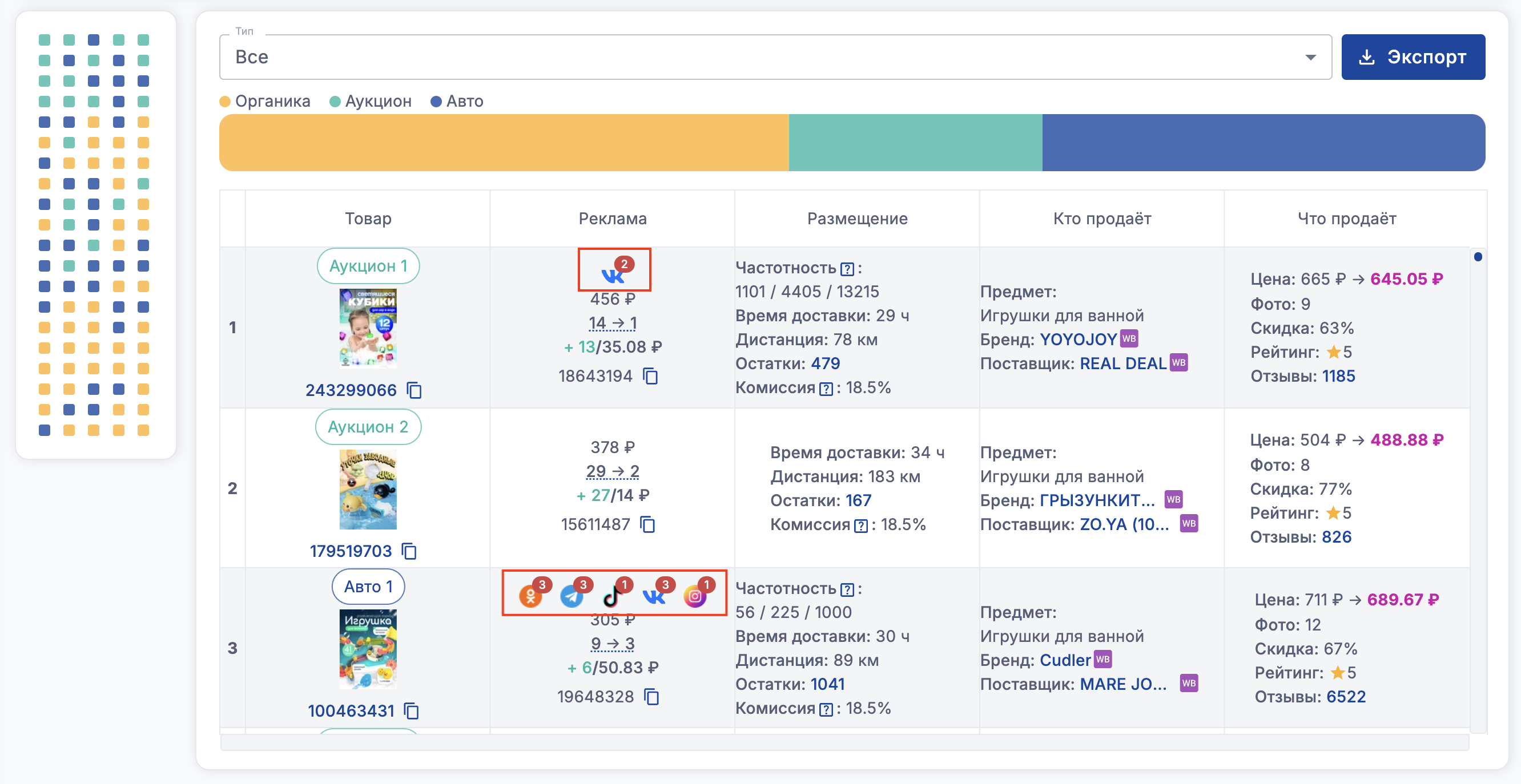
Task: Click TikTok icon in third row
Action: pos(611,596)
